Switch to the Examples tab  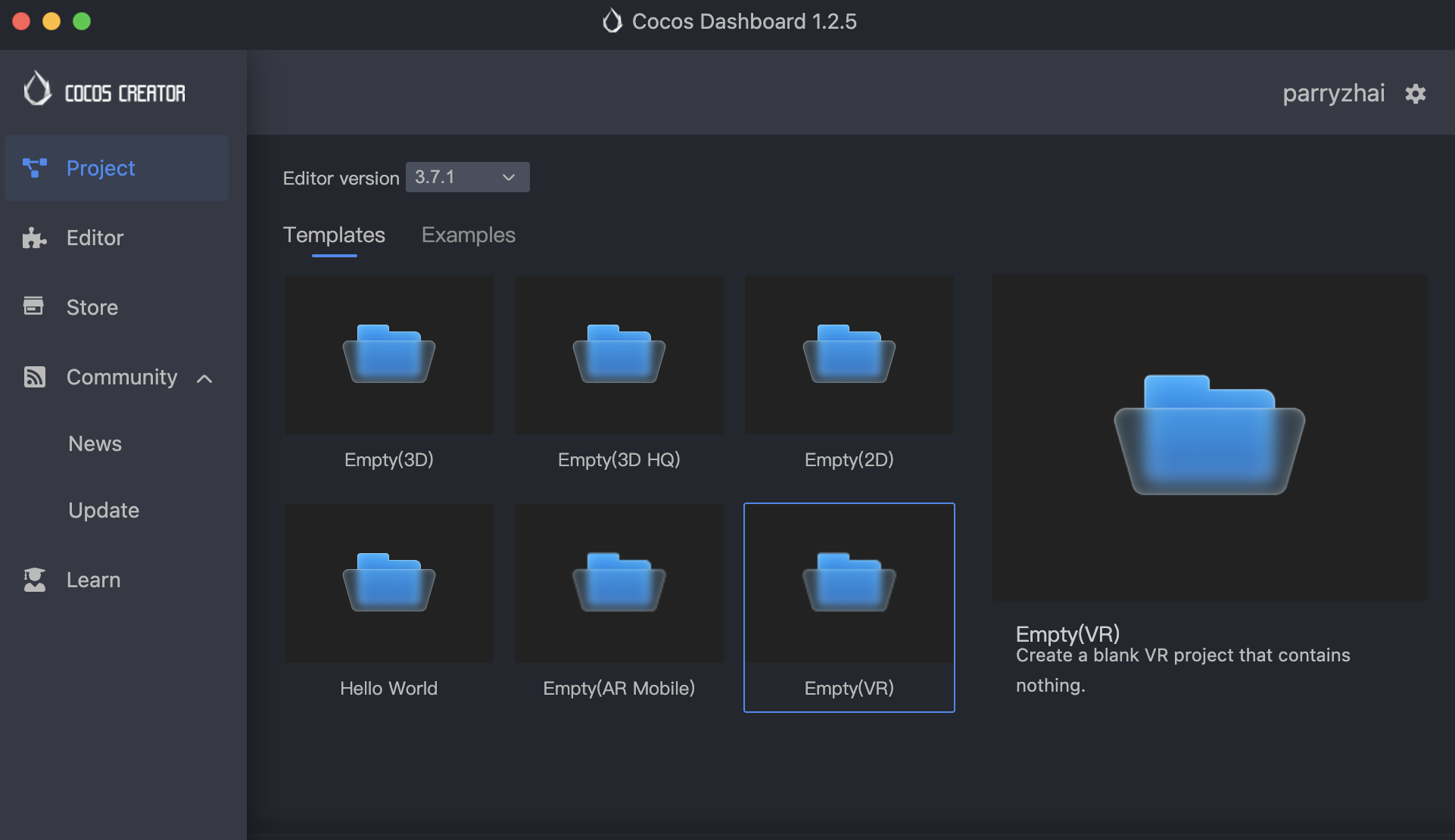coord(468,234)
